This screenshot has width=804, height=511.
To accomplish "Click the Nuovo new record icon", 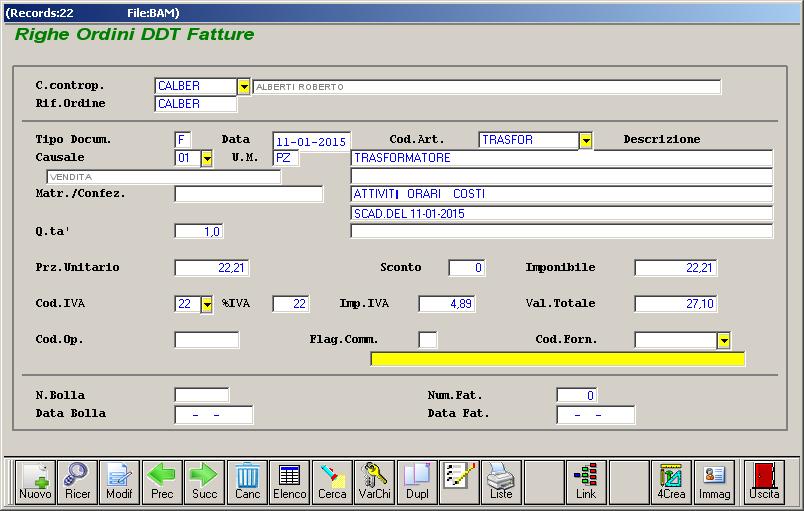I will [35, 482].
